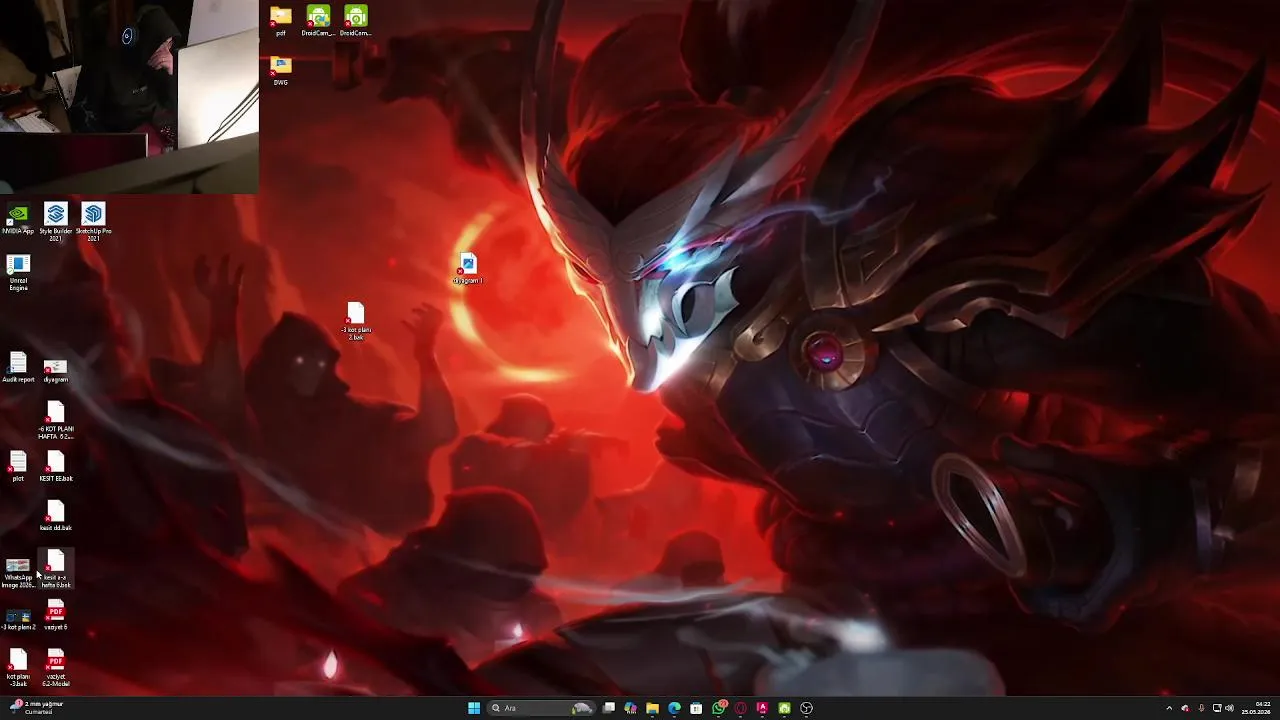Open Task View from taskbar
The height and width of the screenshot is (720, 1280).
point(608,708)
